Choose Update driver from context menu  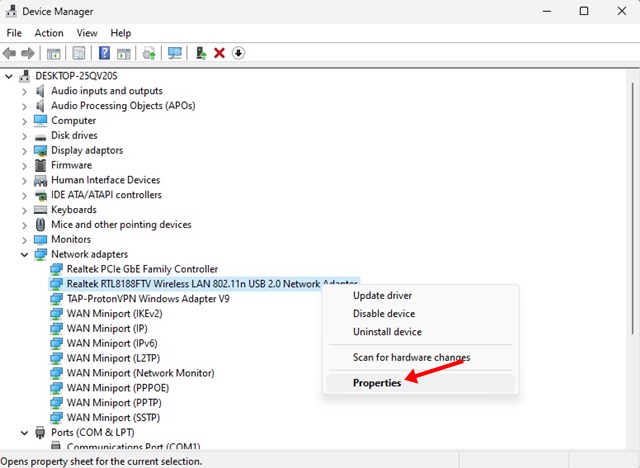tap(420, 295)
